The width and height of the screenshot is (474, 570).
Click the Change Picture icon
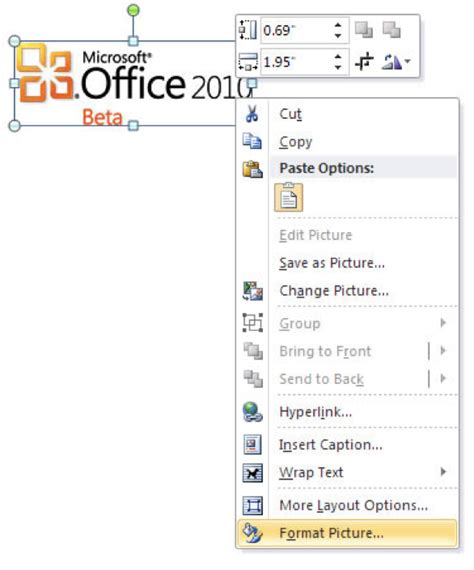click(253, 291)
